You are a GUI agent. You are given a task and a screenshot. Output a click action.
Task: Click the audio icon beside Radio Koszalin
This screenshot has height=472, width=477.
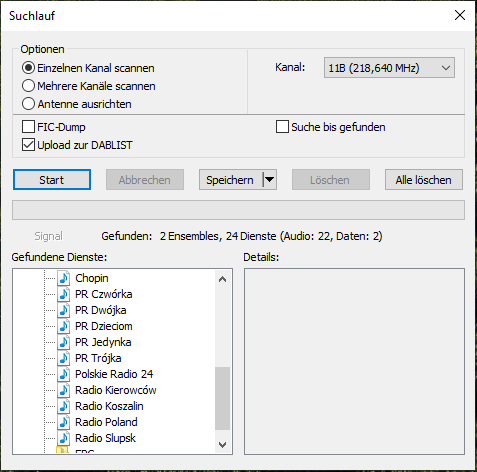coord(63,406)
